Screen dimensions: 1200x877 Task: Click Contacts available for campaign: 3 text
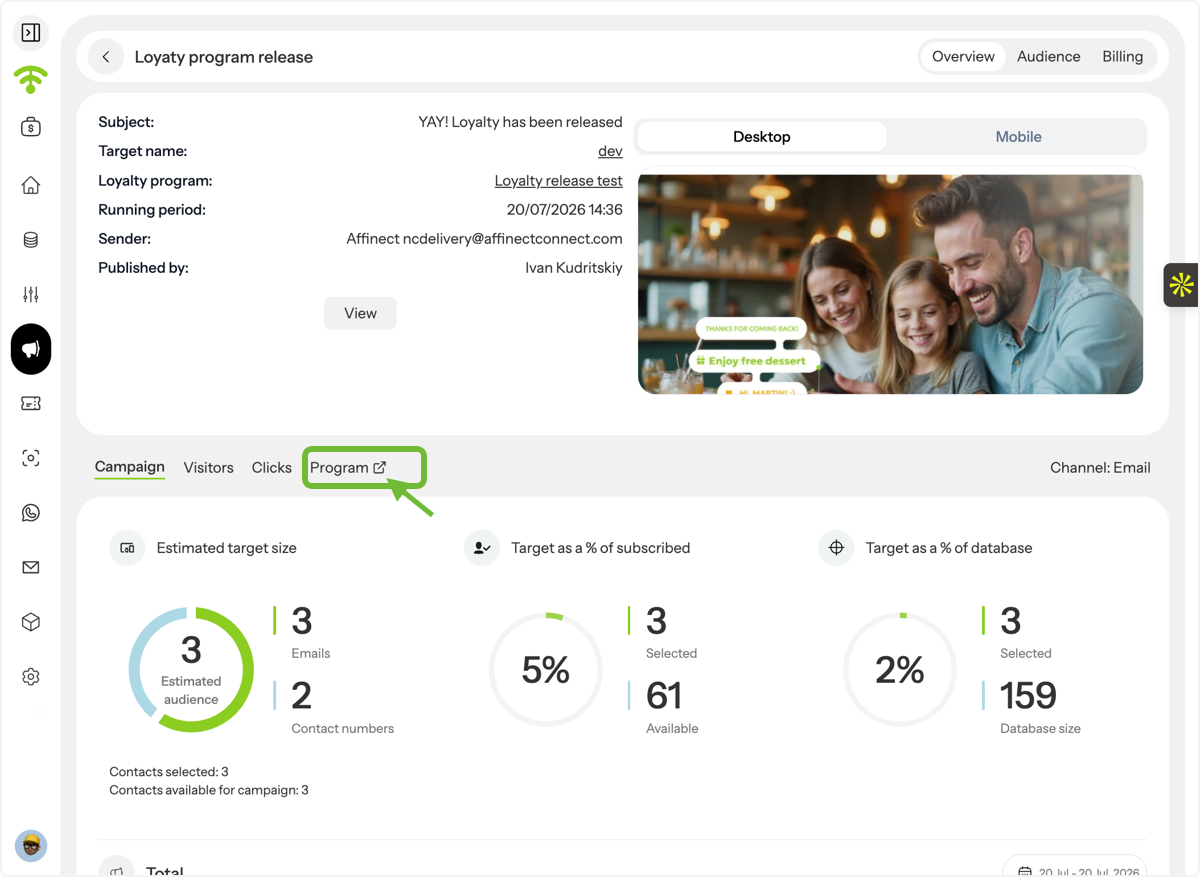pyautogui.click(x=209, y=790)
